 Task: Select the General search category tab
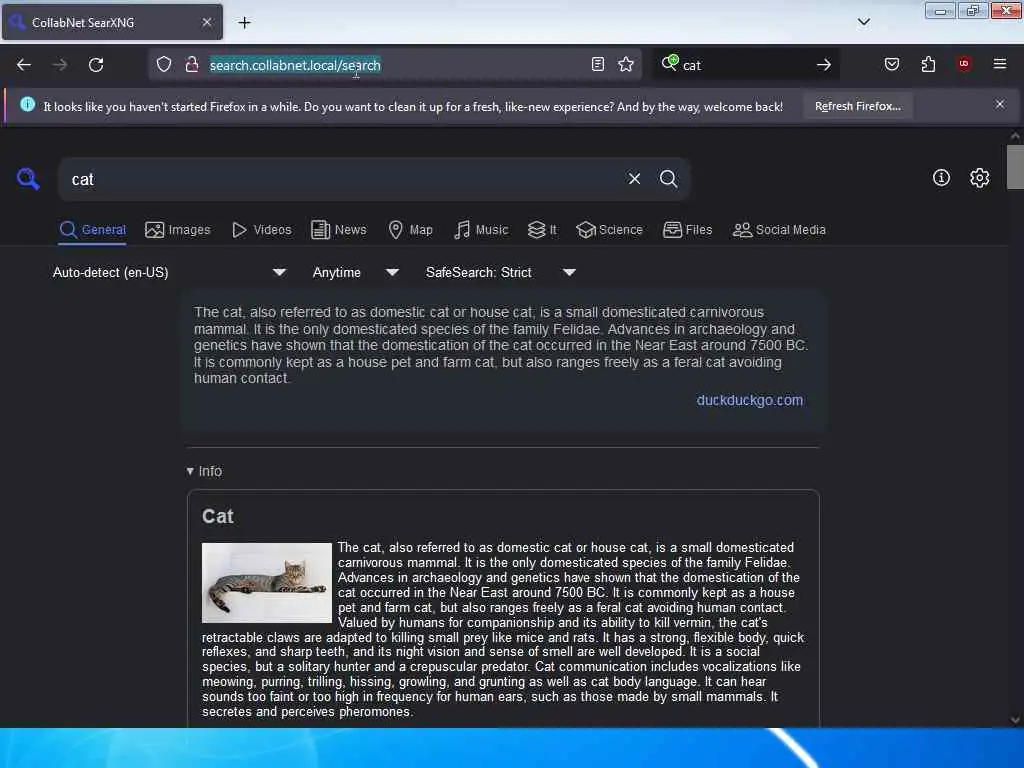point(92,230)
